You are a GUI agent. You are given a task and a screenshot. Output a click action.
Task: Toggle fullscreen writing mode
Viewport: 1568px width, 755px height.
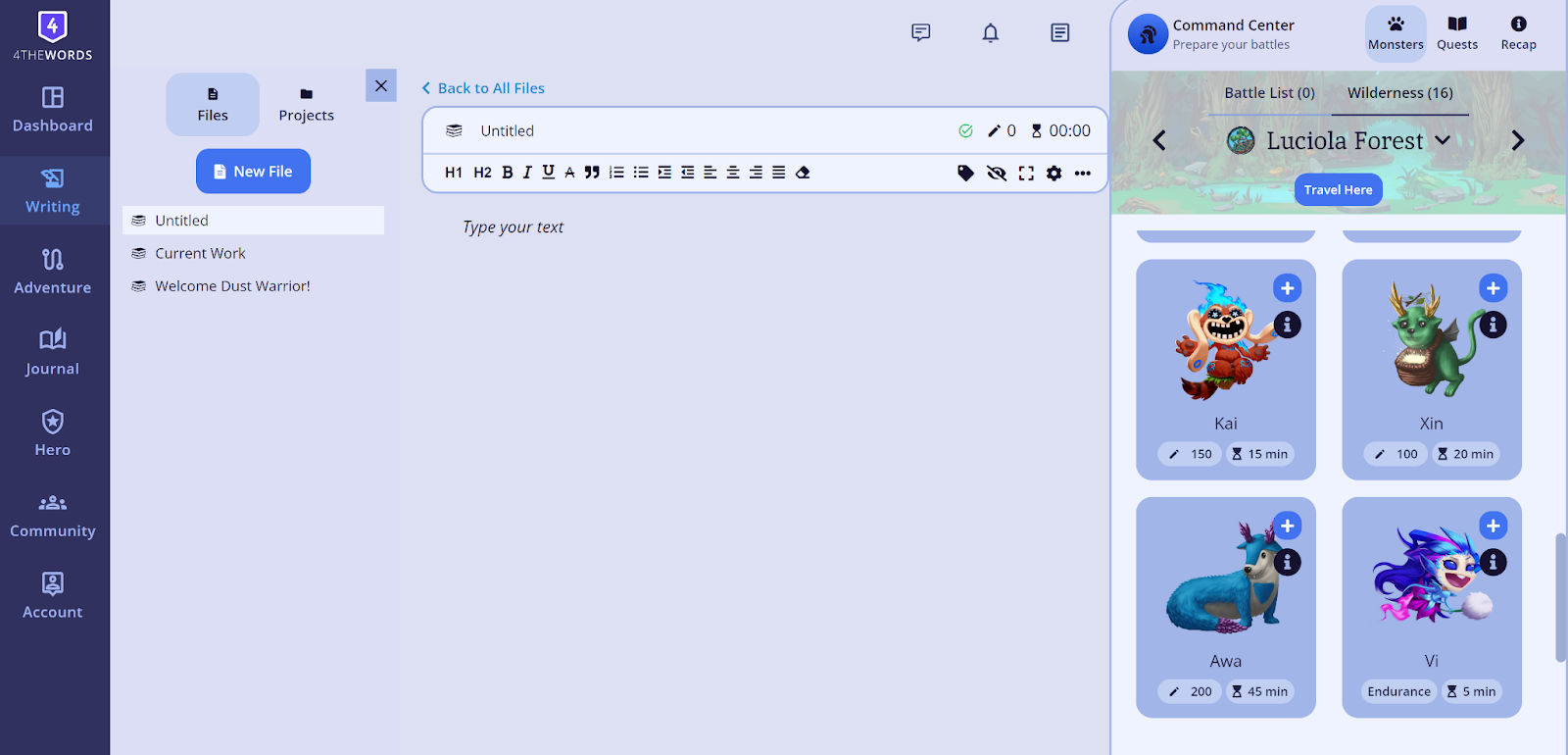[1026, 173]
